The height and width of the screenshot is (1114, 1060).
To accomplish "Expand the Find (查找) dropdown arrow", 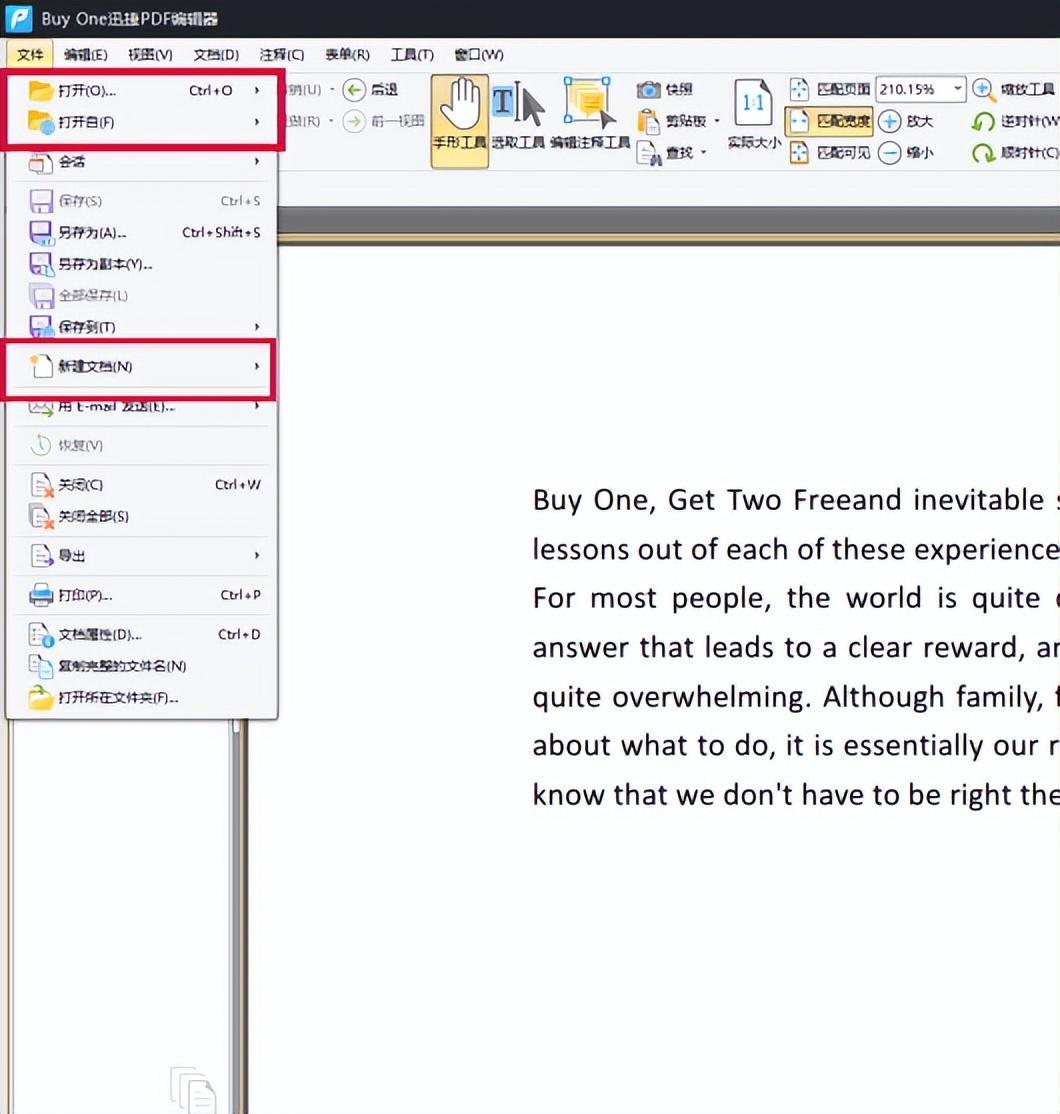I will (x=703, y=153).
